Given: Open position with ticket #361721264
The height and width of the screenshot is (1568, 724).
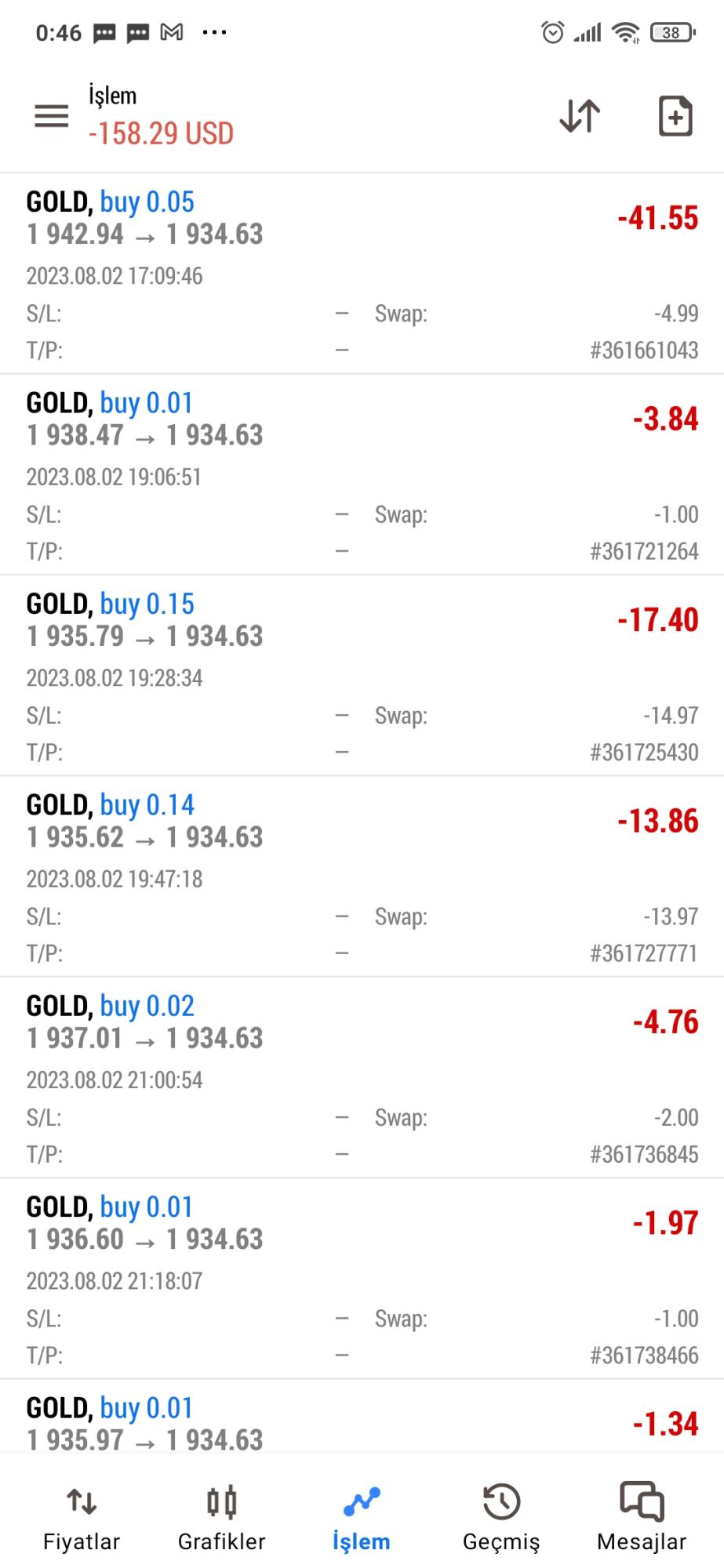Looking at the screenshot, I should coord(644,551).
